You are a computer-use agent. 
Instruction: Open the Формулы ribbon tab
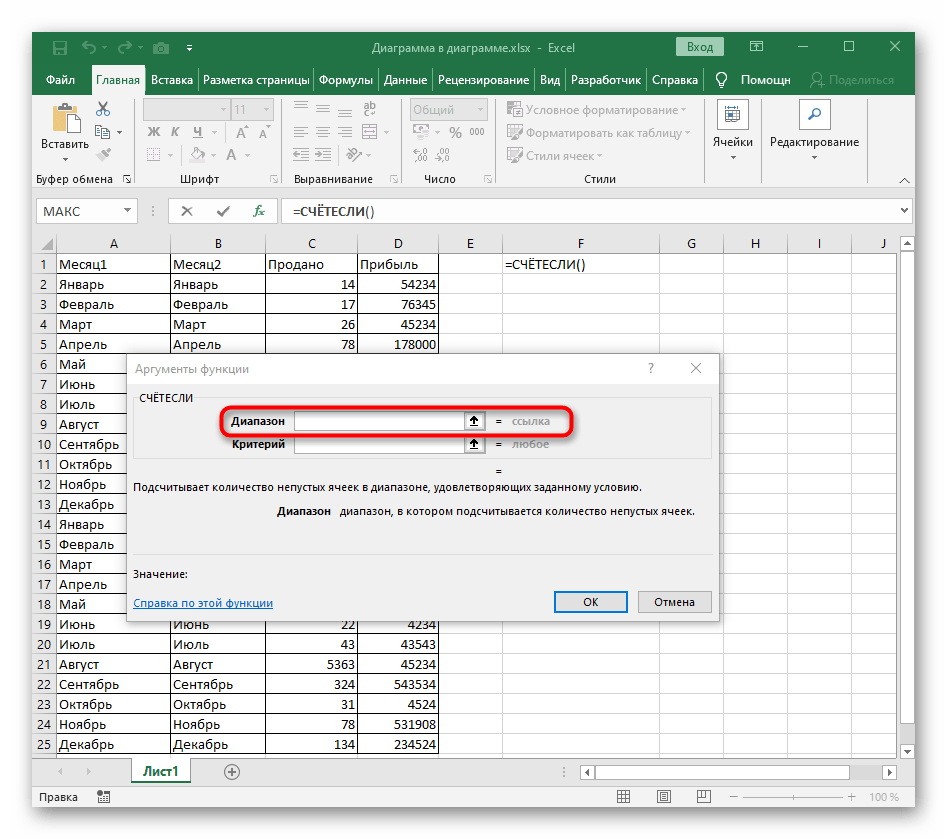click(x=347, y=80)
